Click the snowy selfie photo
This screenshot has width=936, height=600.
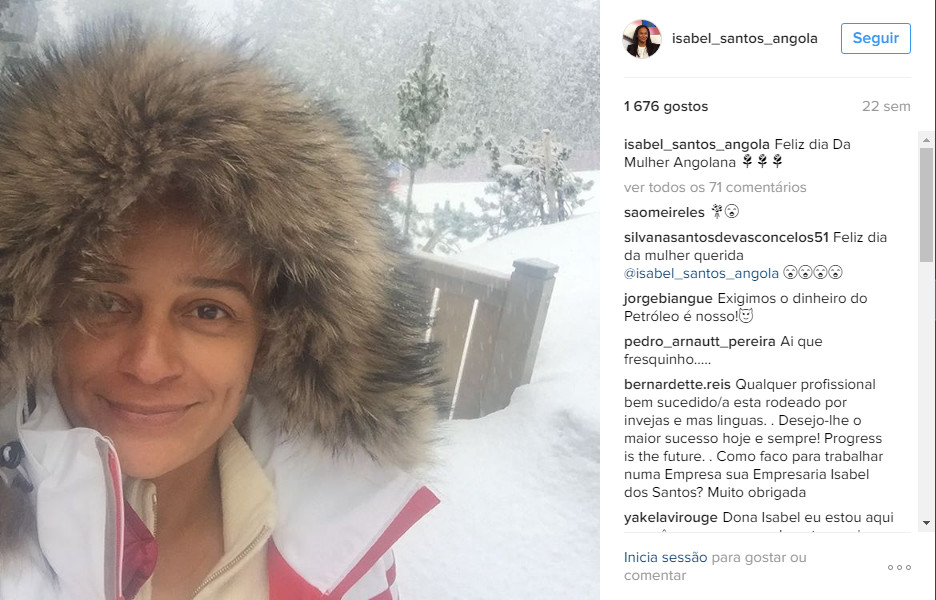click(300, 300)
